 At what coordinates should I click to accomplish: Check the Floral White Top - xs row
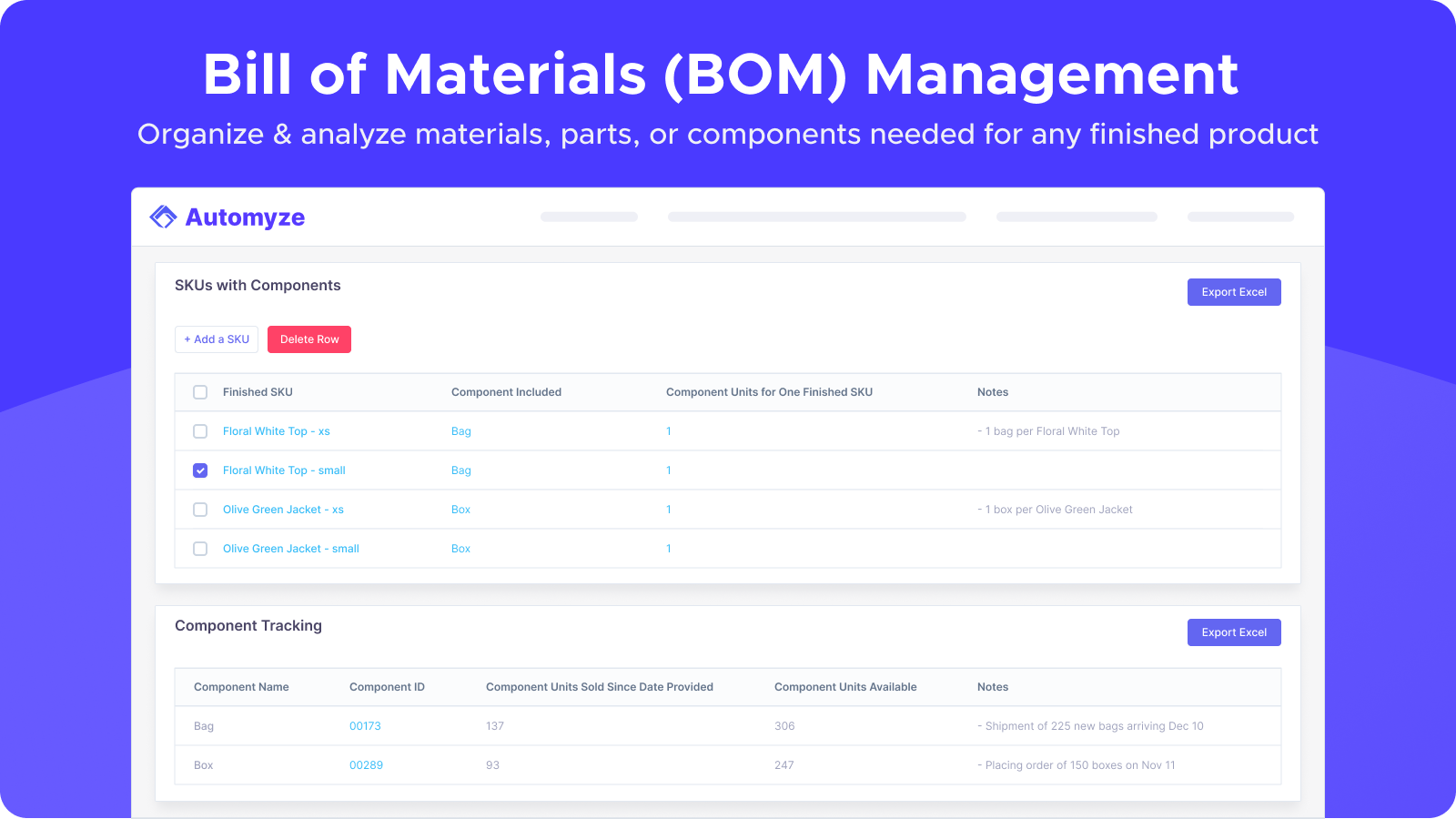pyautogui.click(x=200, y=431)
